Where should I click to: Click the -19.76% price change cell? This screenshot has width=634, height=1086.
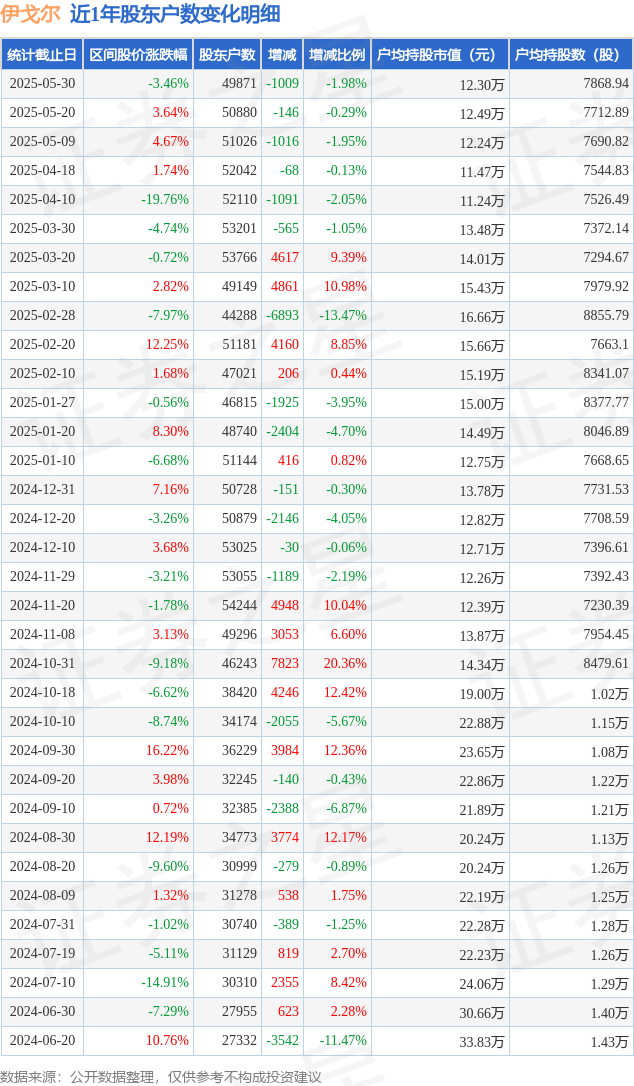click(165, 199)
